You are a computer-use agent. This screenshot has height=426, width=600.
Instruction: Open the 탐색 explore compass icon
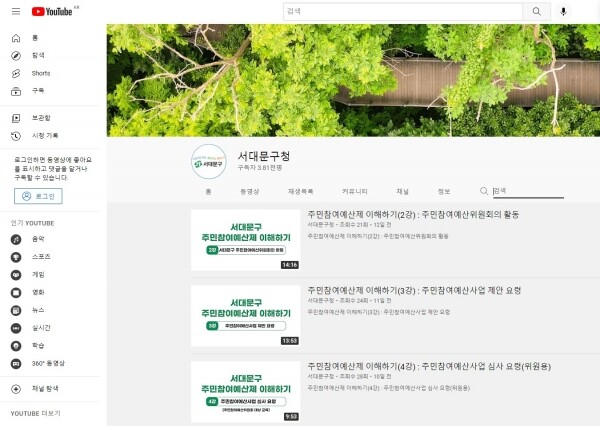[x=16, y=56]
